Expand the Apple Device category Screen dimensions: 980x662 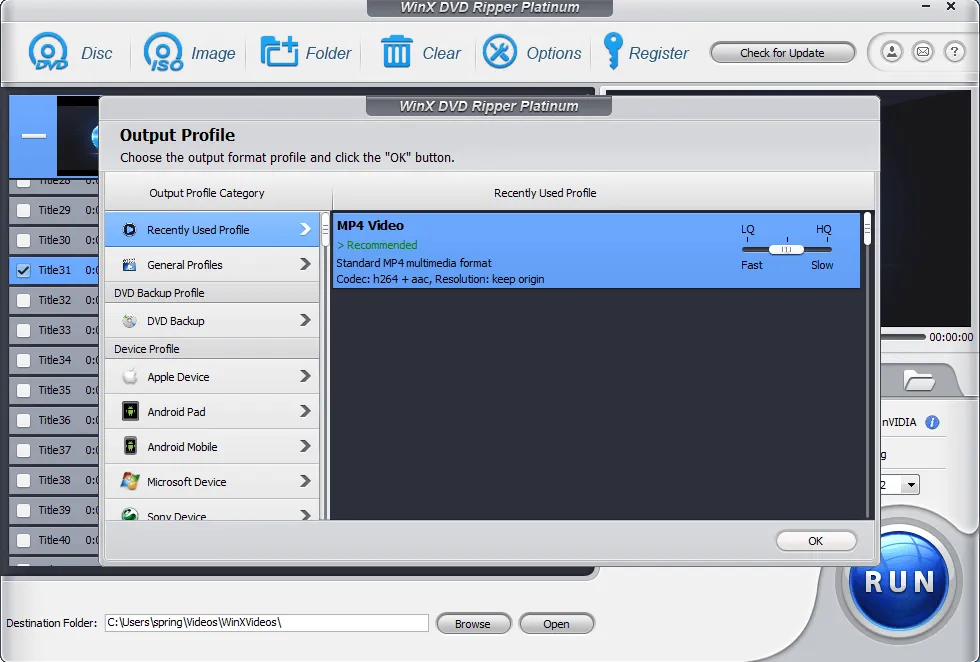[211, 377]
